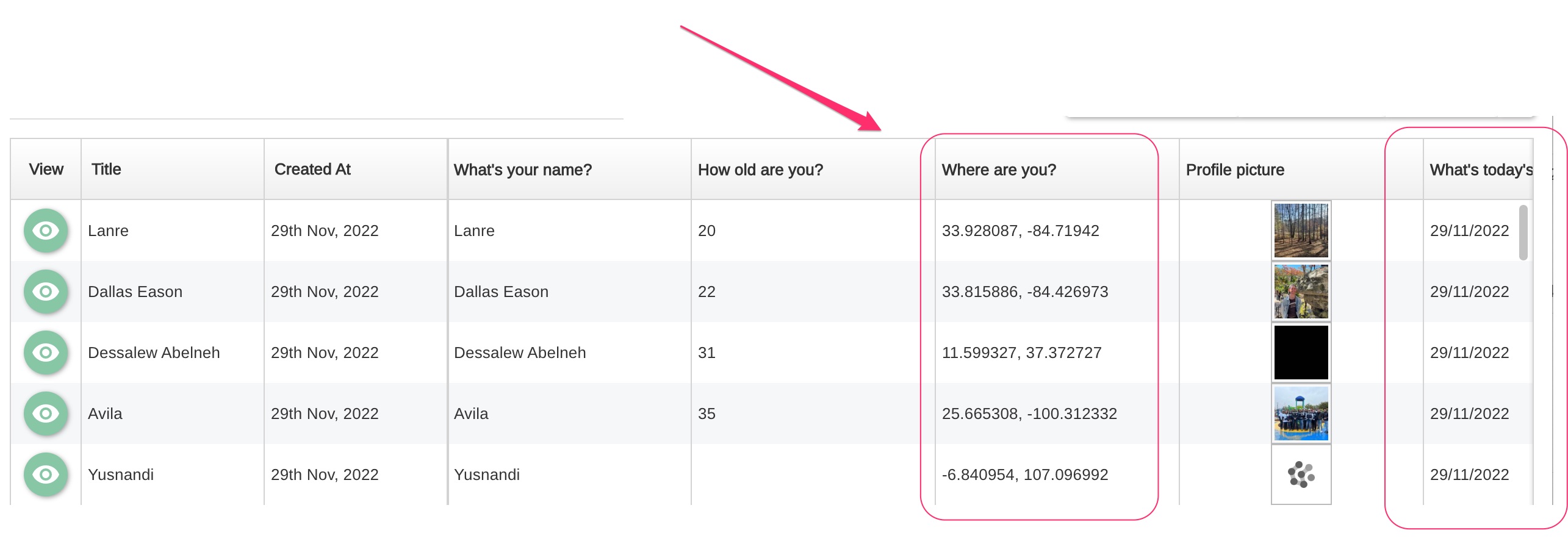This screenshot has height=555, width=1568.
Task: Click the Created At column header
Action: pos(312,170)
